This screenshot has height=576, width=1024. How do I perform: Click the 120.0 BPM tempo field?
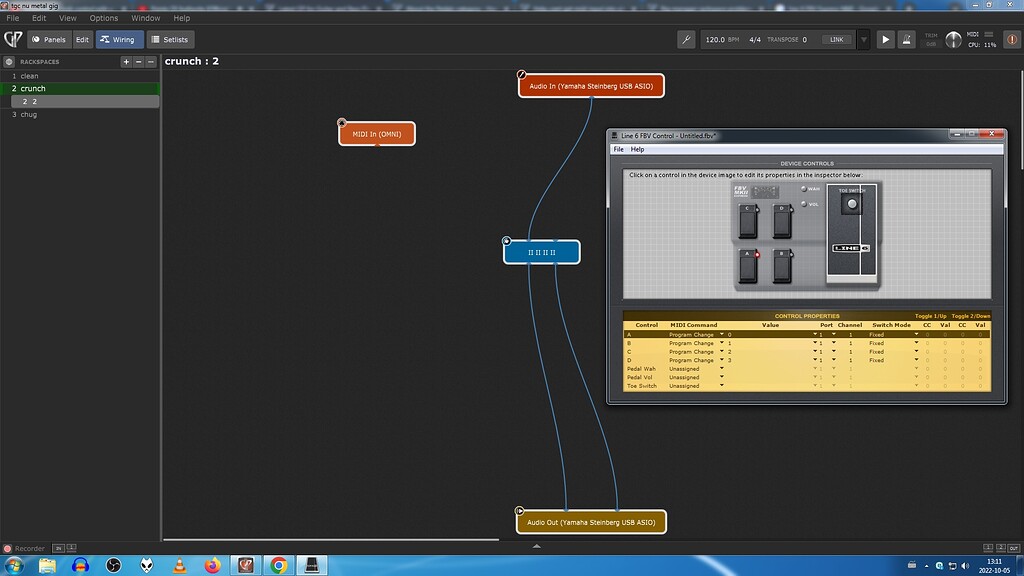tap(722, 39)
